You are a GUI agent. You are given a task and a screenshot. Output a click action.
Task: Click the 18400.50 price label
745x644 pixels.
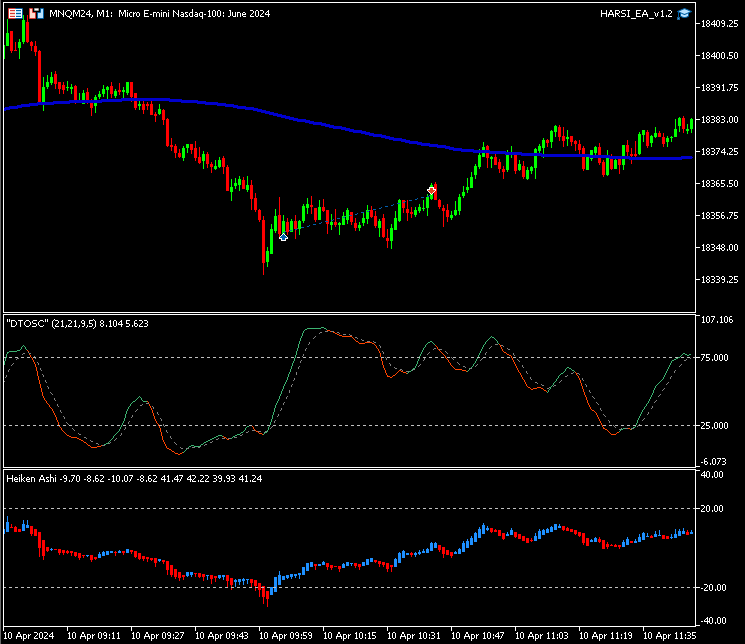[719, 56]
